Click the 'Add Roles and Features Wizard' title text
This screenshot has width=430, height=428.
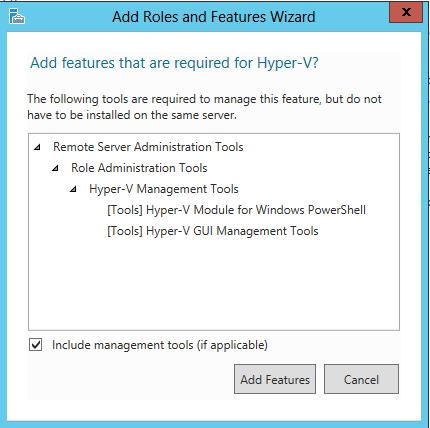tap(214, 17)
